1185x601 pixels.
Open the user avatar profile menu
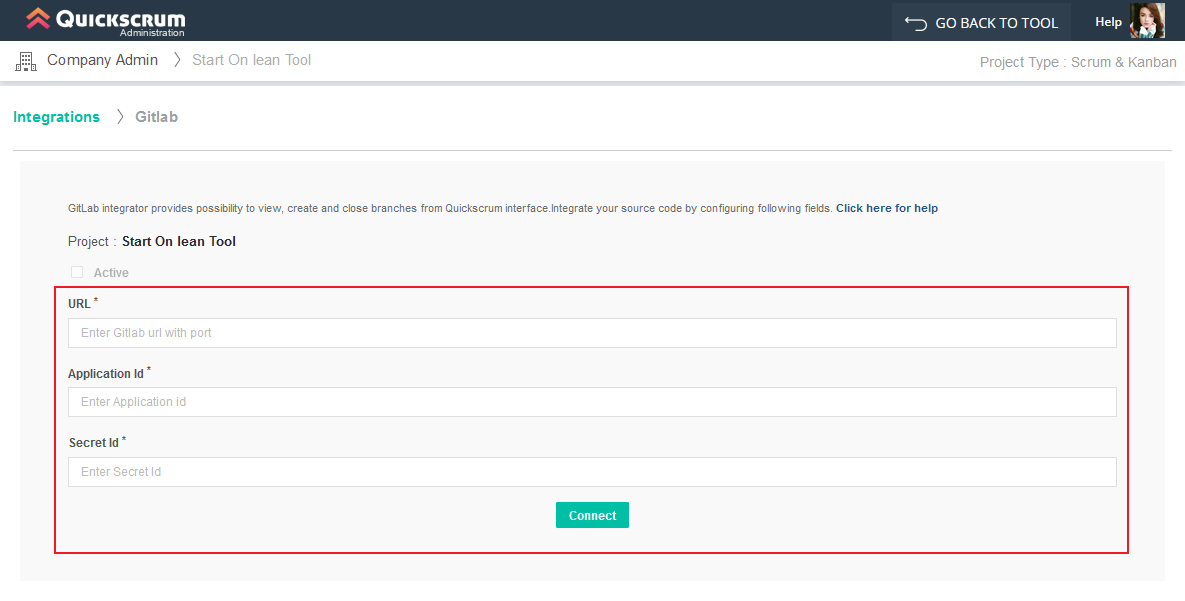point(1147,20)
